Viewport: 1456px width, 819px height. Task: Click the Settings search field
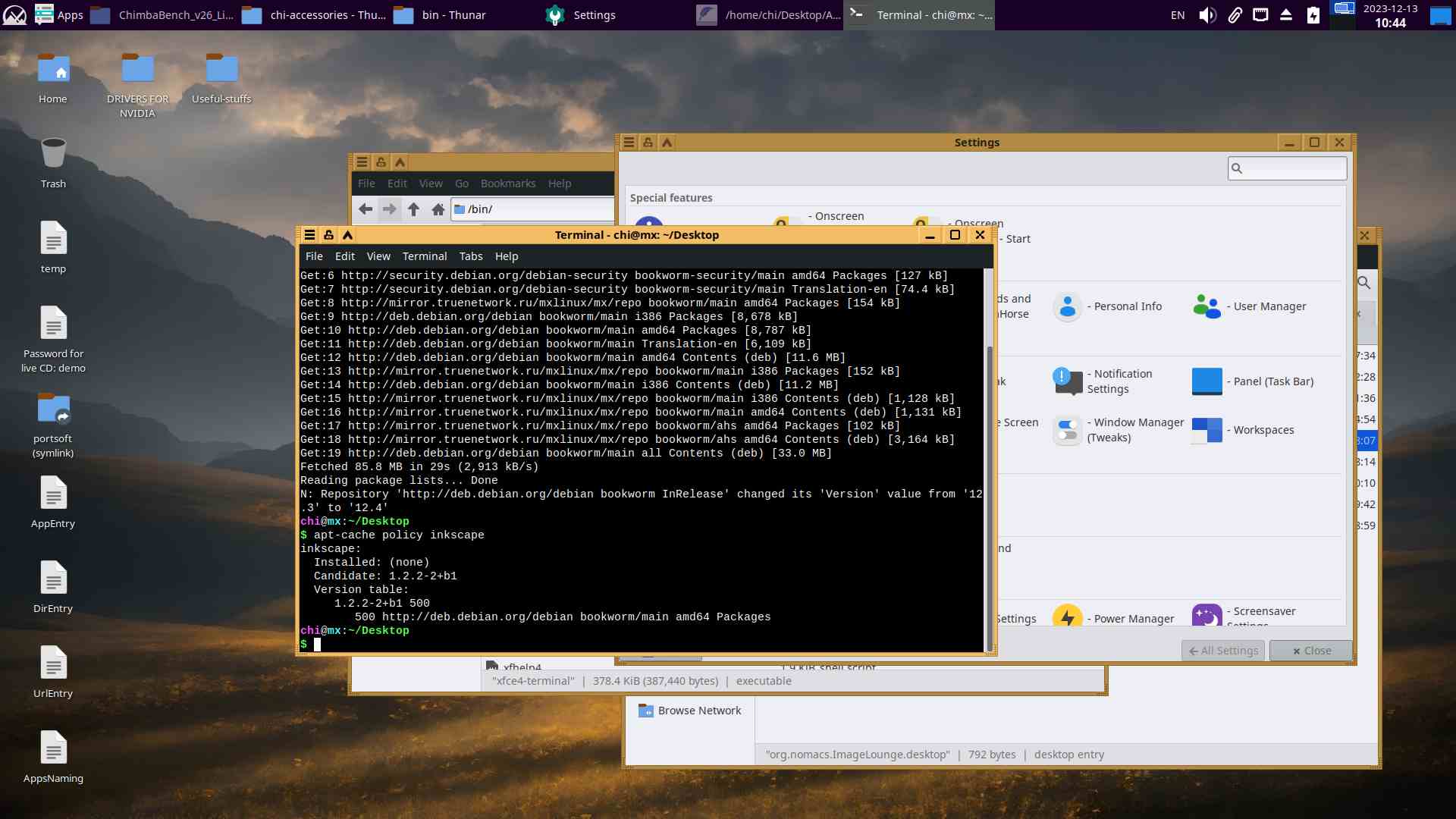click(x=1292, y=168)
